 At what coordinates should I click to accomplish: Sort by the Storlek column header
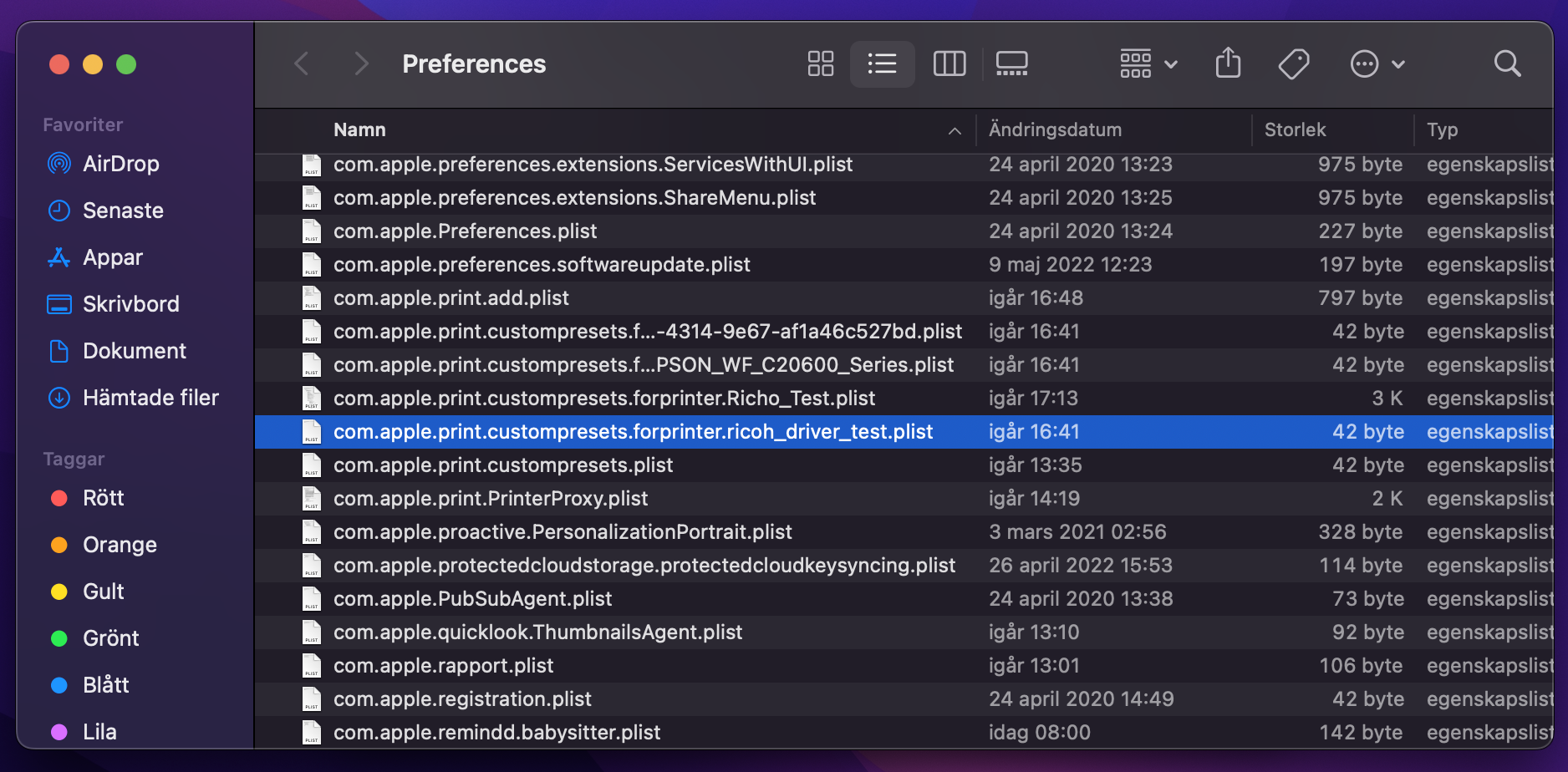click(1295, 130)
